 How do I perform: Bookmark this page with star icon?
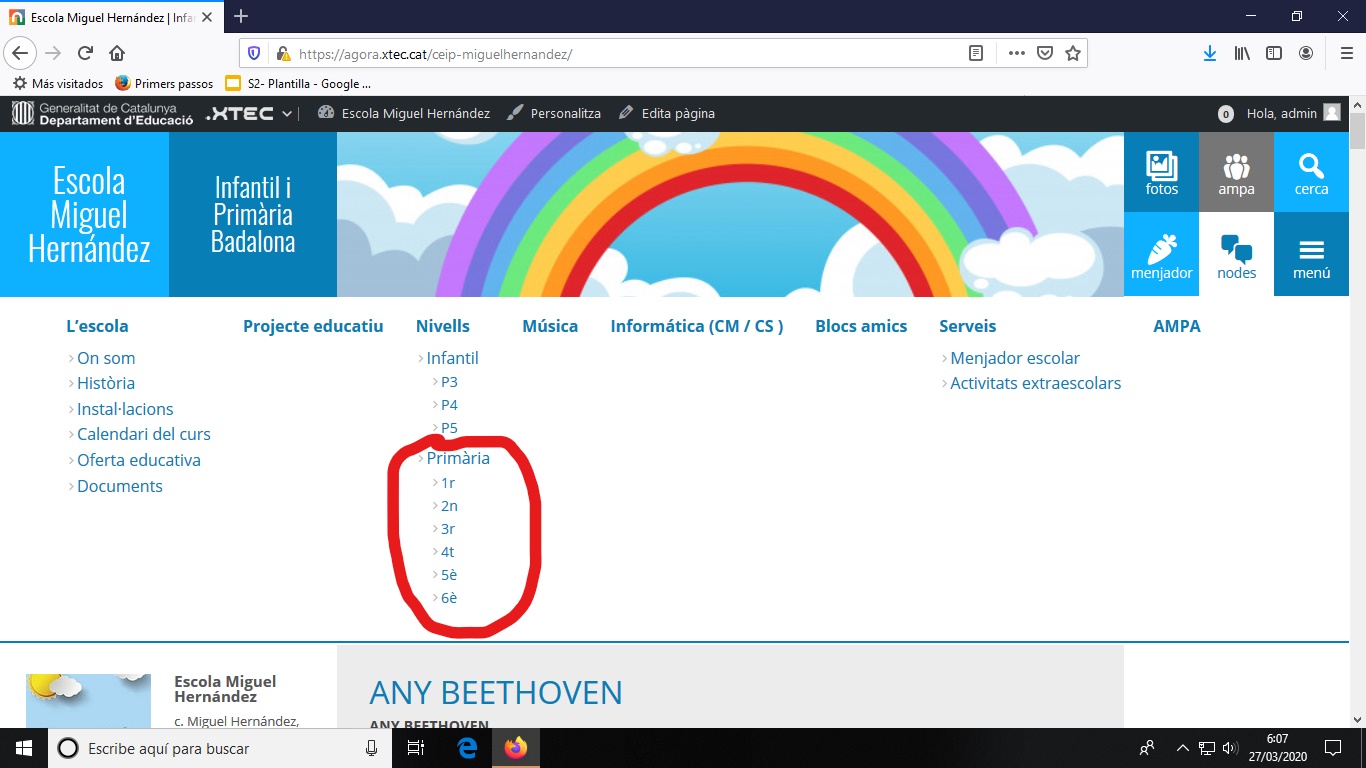[1073, 54]
